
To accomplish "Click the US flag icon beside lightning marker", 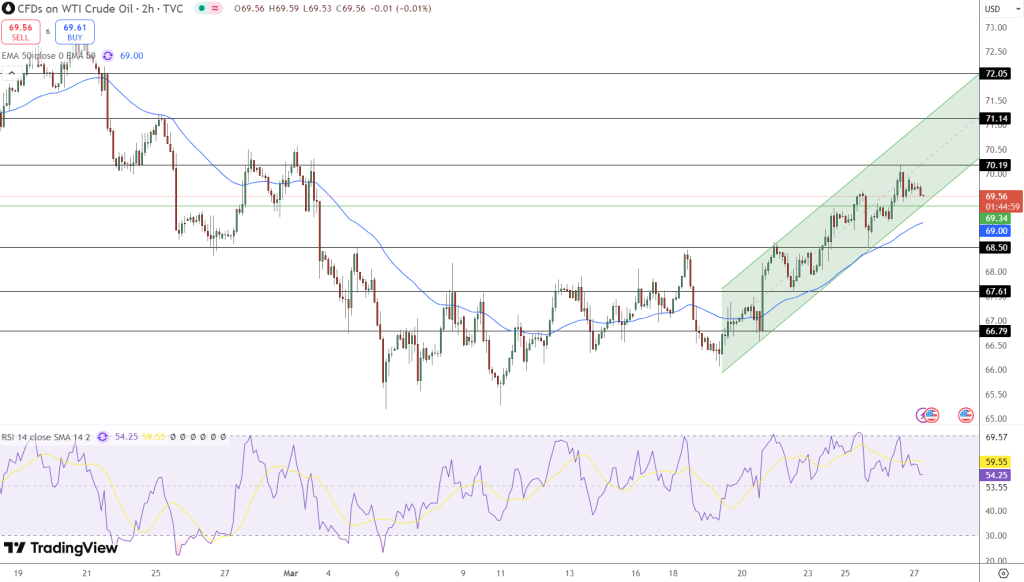I will coord(932,414).
